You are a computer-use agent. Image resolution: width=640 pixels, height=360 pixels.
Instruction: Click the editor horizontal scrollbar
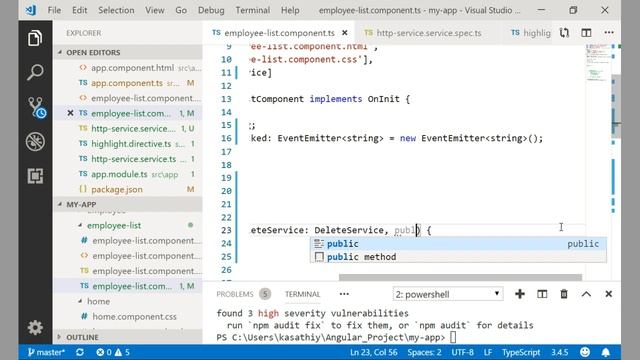click(460, 277)
